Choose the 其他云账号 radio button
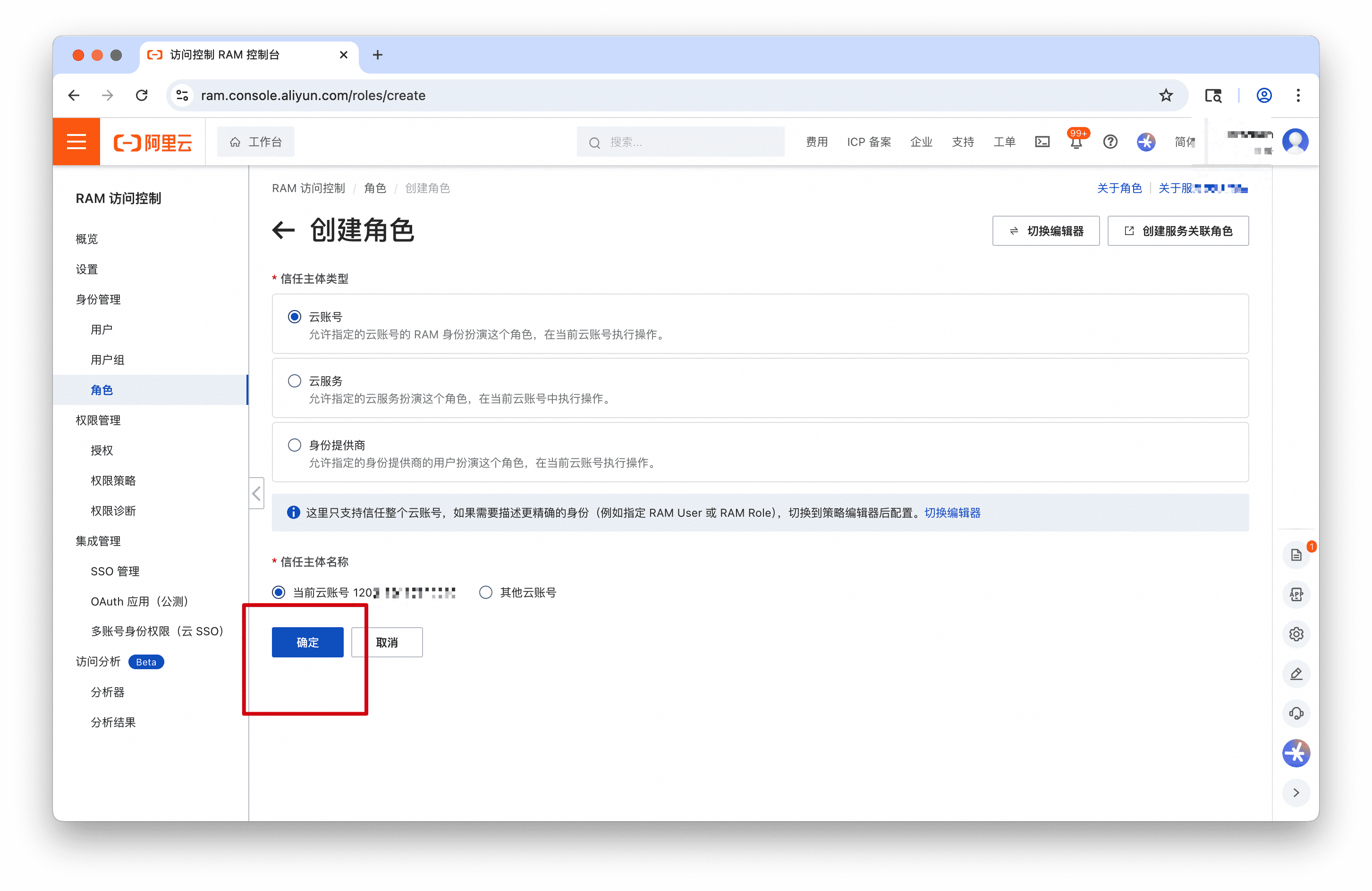 [x=486, y=592]
